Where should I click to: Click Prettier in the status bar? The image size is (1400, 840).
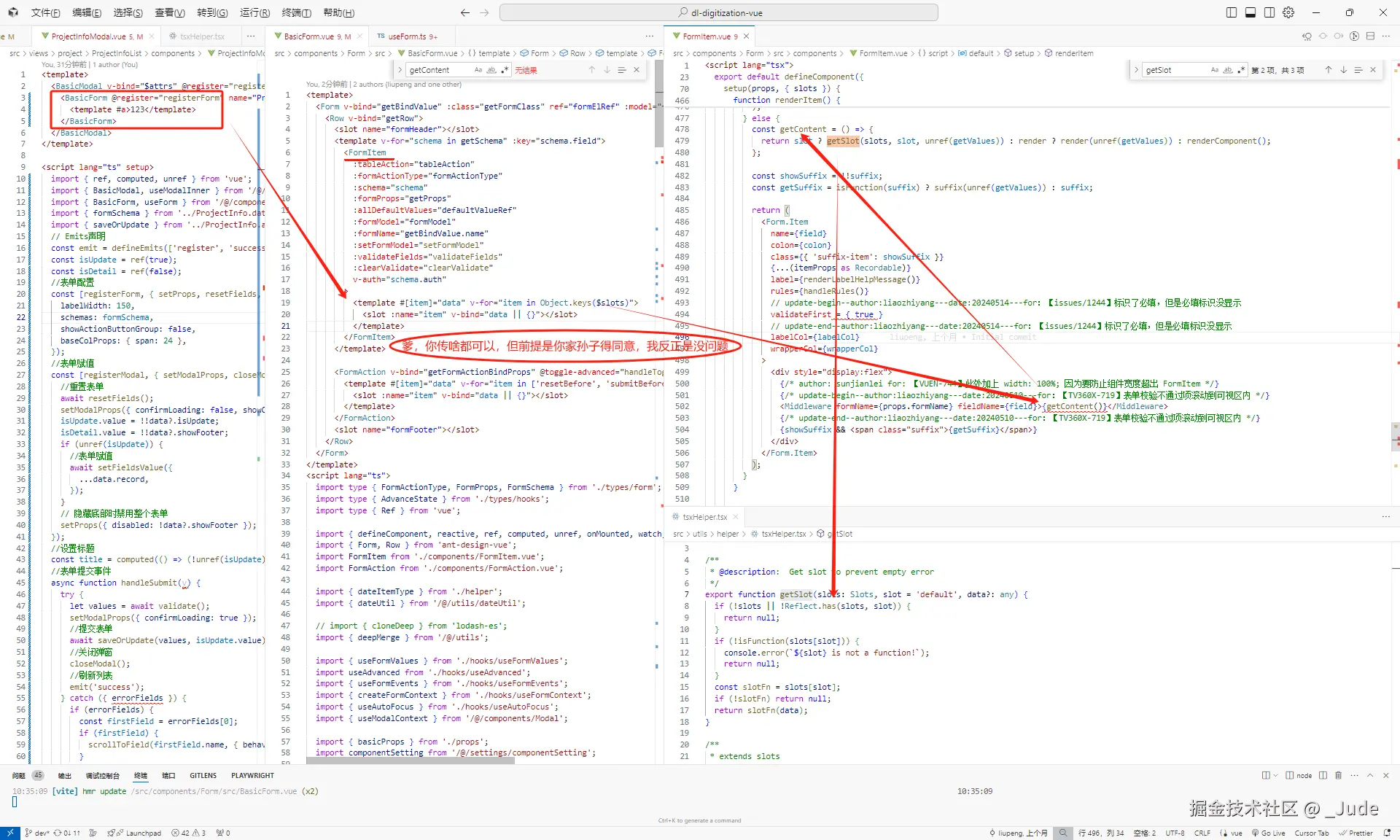1356,833
